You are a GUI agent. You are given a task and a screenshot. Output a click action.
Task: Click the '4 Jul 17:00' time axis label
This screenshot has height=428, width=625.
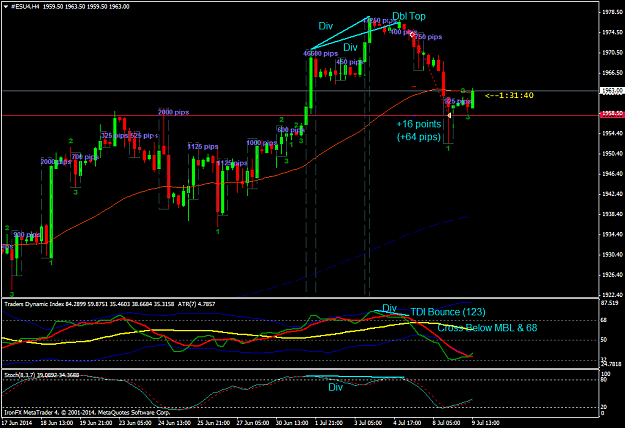pyautogui.click(x=407, y=423)
